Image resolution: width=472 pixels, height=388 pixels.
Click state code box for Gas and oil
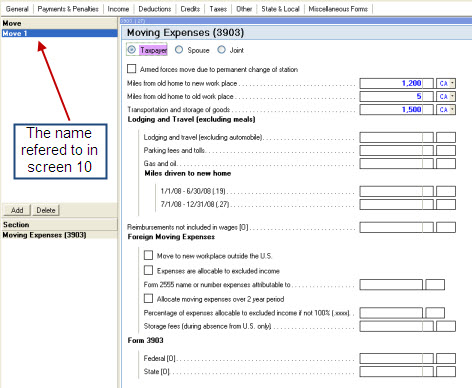pyautogui.click(x=446, y=163)
